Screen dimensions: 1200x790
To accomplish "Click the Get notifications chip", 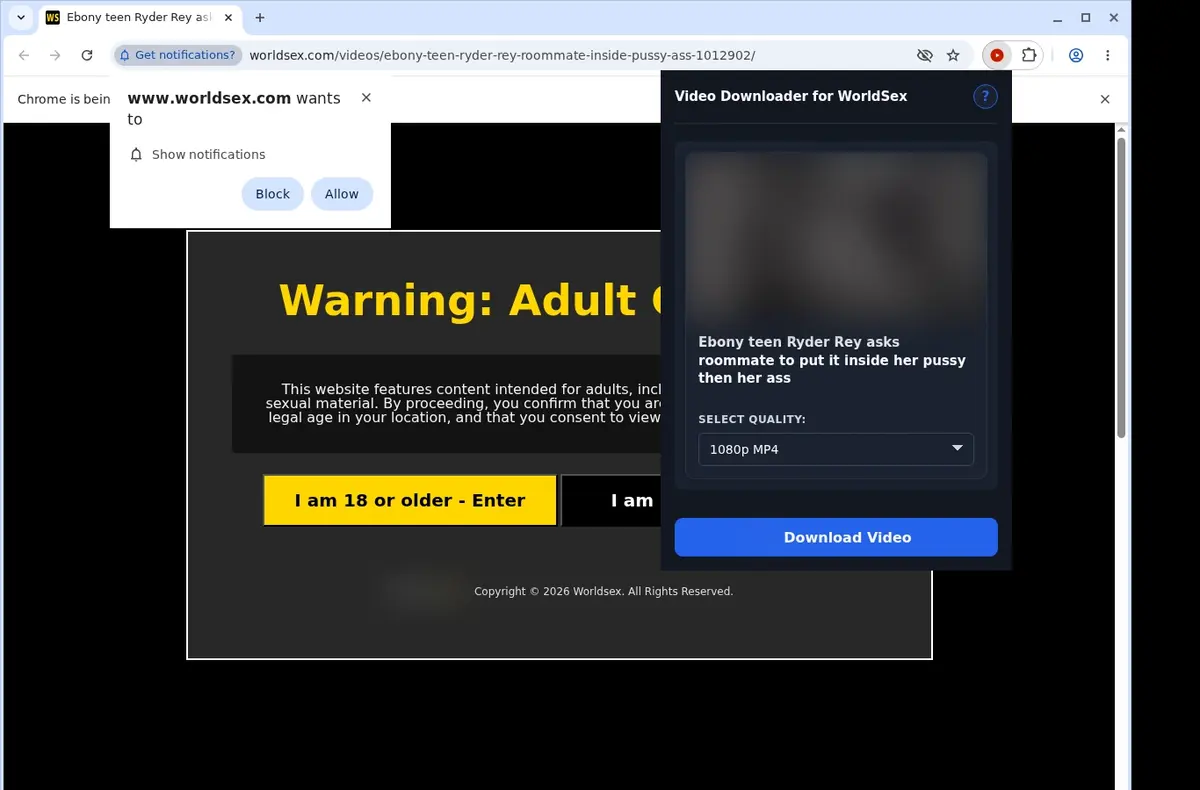I will pos(177,56).
